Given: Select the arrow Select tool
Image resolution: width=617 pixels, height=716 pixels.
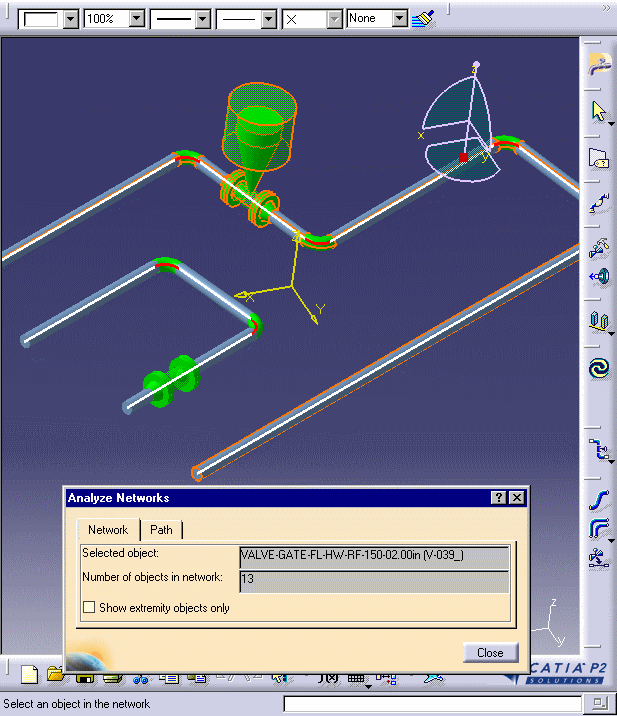Looking at the screenshot, I should click(x=598, y=111).
